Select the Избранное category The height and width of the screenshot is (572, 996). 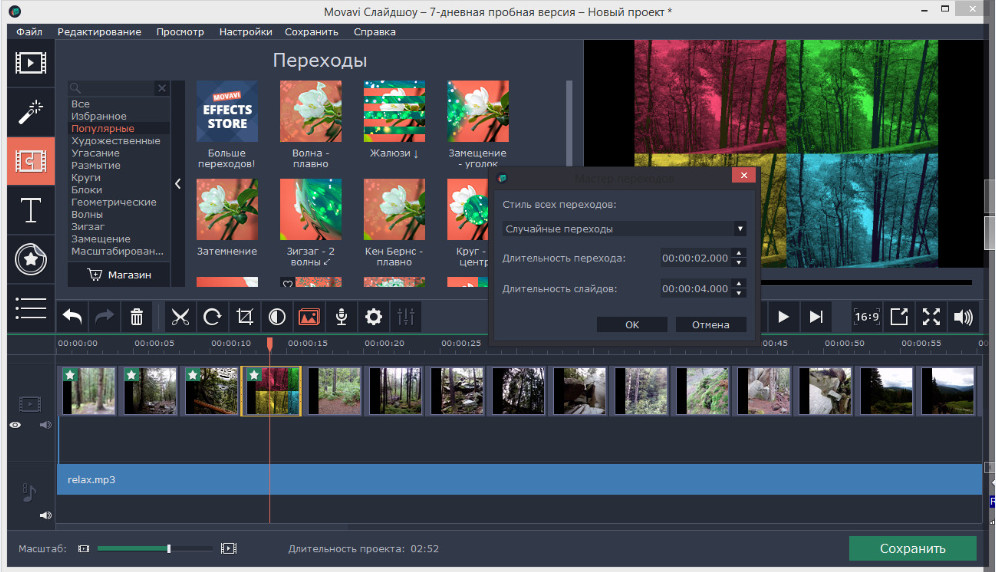pos(99,116)
